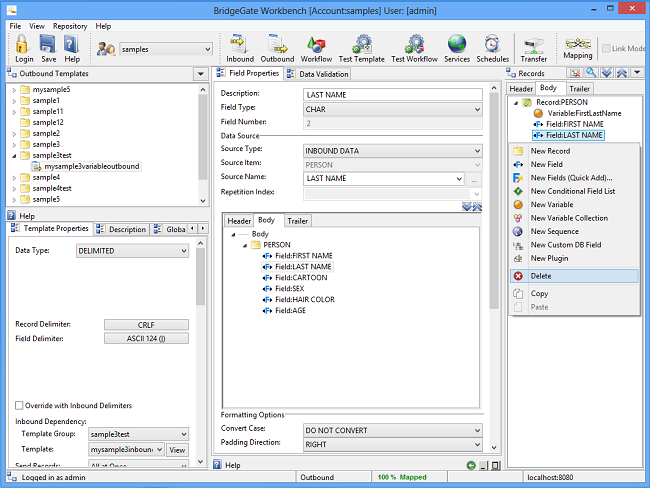Launch Test Template tool
This screenshot has width=650, height=488.
click(x=361, y=49)
